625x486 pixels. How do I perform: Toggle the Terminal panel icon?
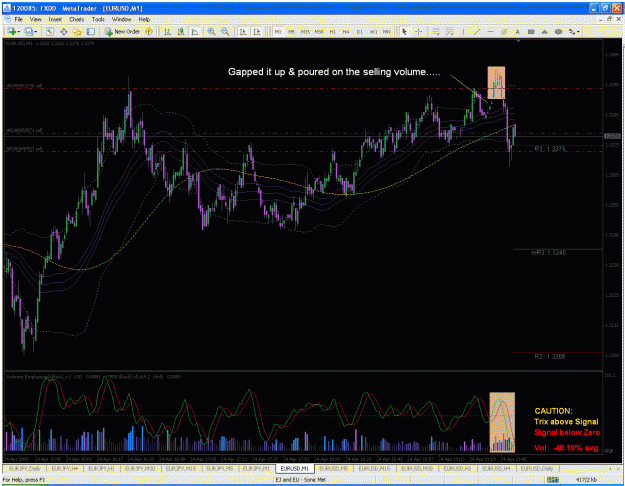coord(91,31)
